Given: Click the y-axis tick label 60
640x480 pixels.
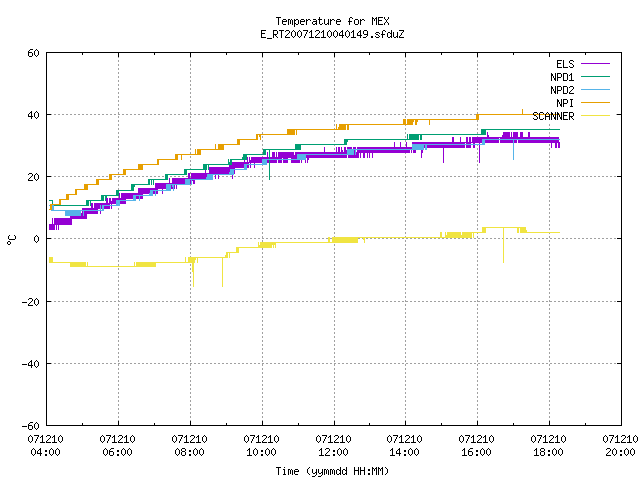Looking at the screenshot, I should (33, 53).
